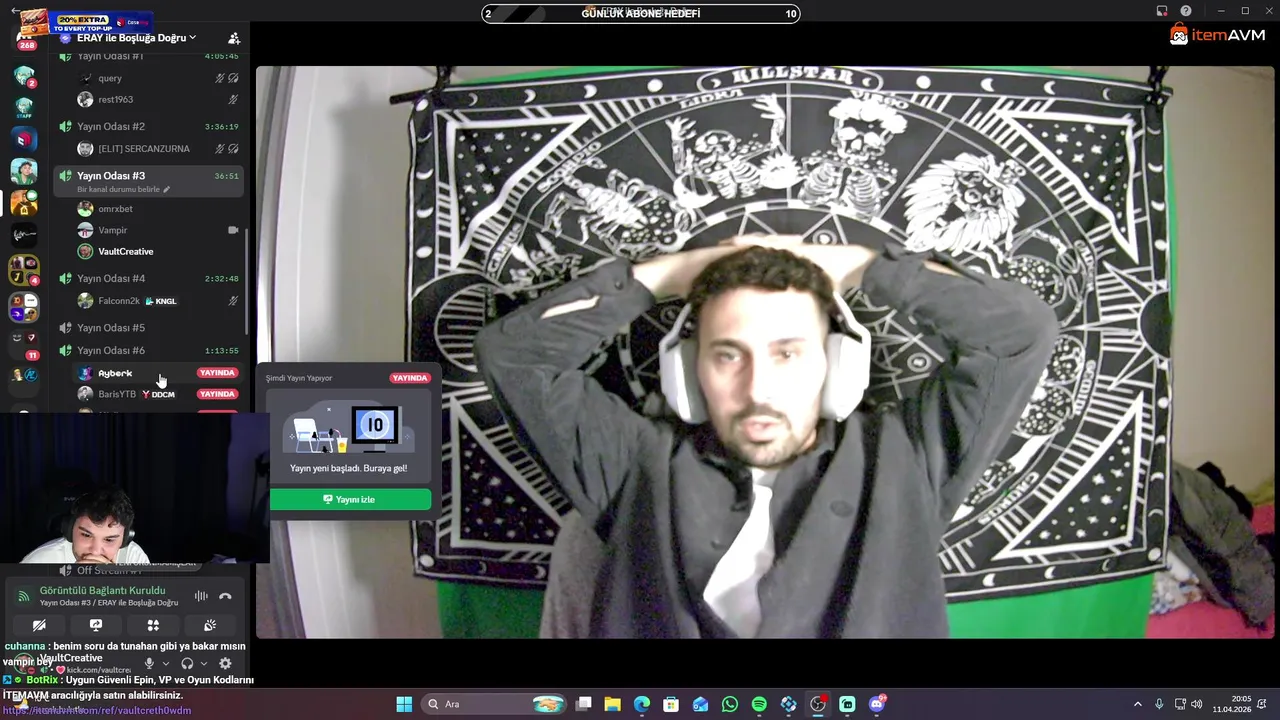
Task: Share your screen from voice panel
Action: pos(96,625)
